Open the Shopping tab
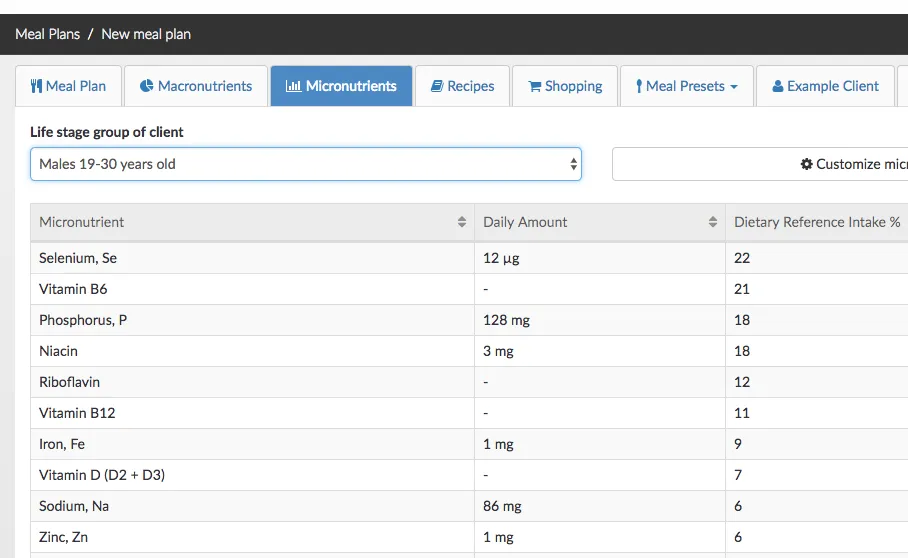 [x=565, y=86]
